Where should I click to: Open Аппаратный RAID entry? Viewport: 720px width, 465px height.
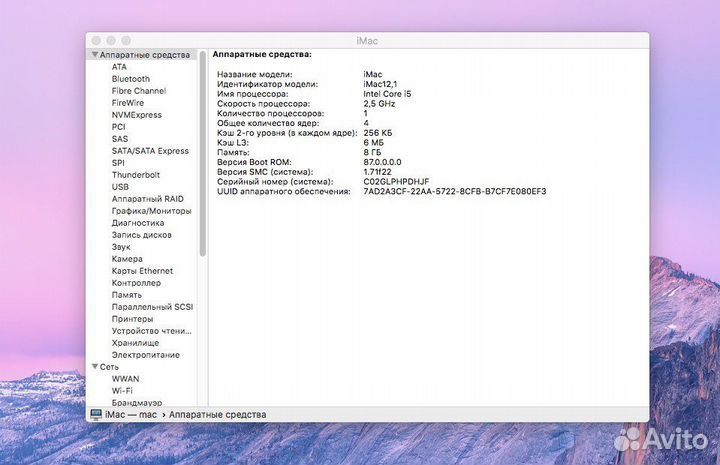[147, 199]
